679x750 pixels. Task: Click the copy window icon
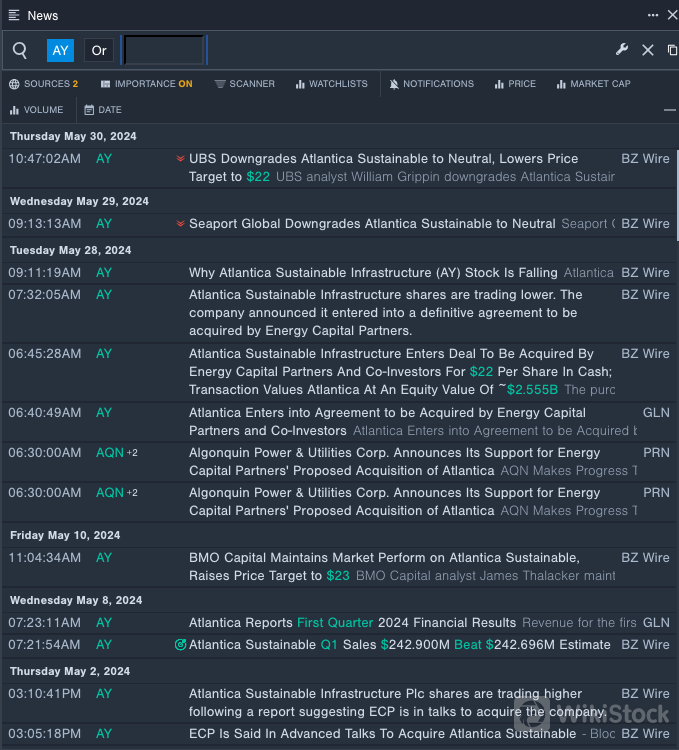pyautogui.click(x=672, y=50)
